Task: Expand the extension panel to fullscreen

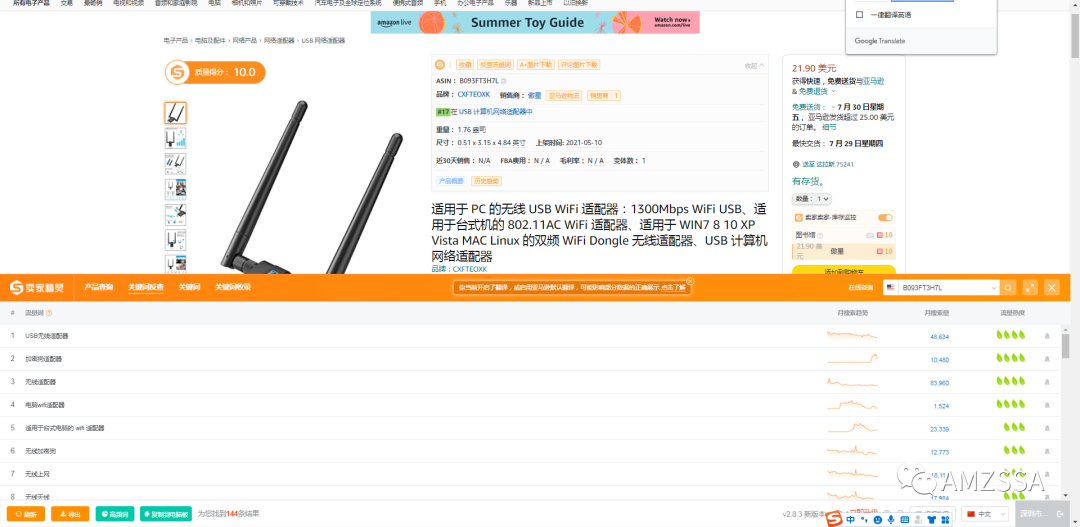Action: pyautogui.click(x=1030, y=287)
